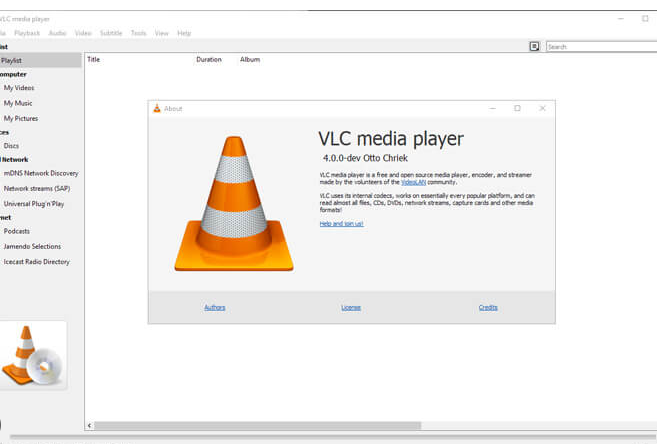657x444 pixels.
Task: Select My Music in the sidebar
Action: click(x=18, y=103)
